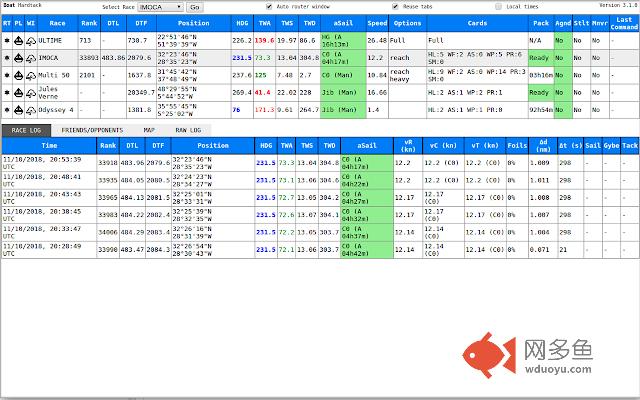Click the Pack column header
This screenshot has width=640, height=400.
(x=541, y=23)
